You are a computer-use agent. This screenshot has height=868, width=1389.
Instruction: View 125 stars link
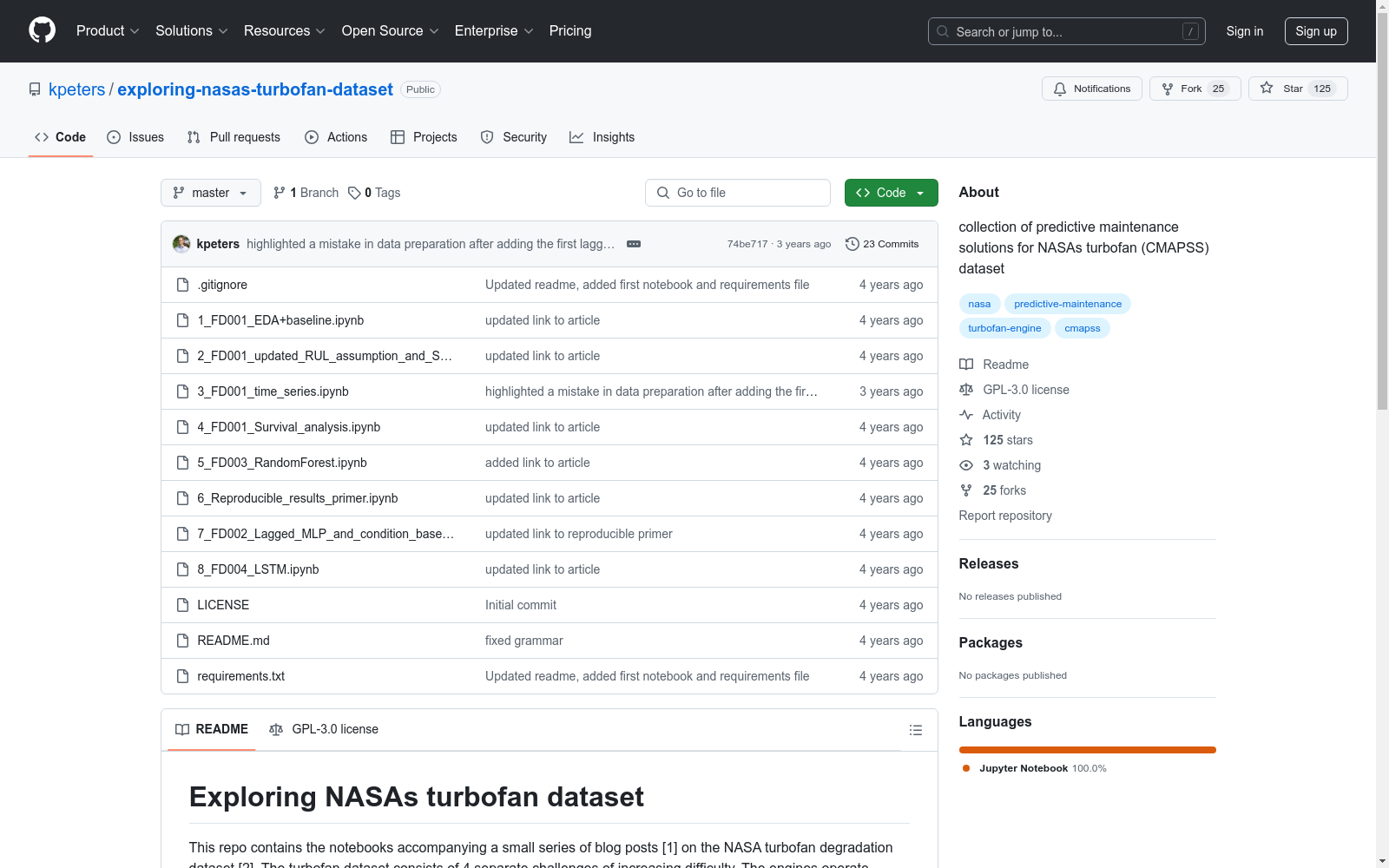[x=997, y=440]
